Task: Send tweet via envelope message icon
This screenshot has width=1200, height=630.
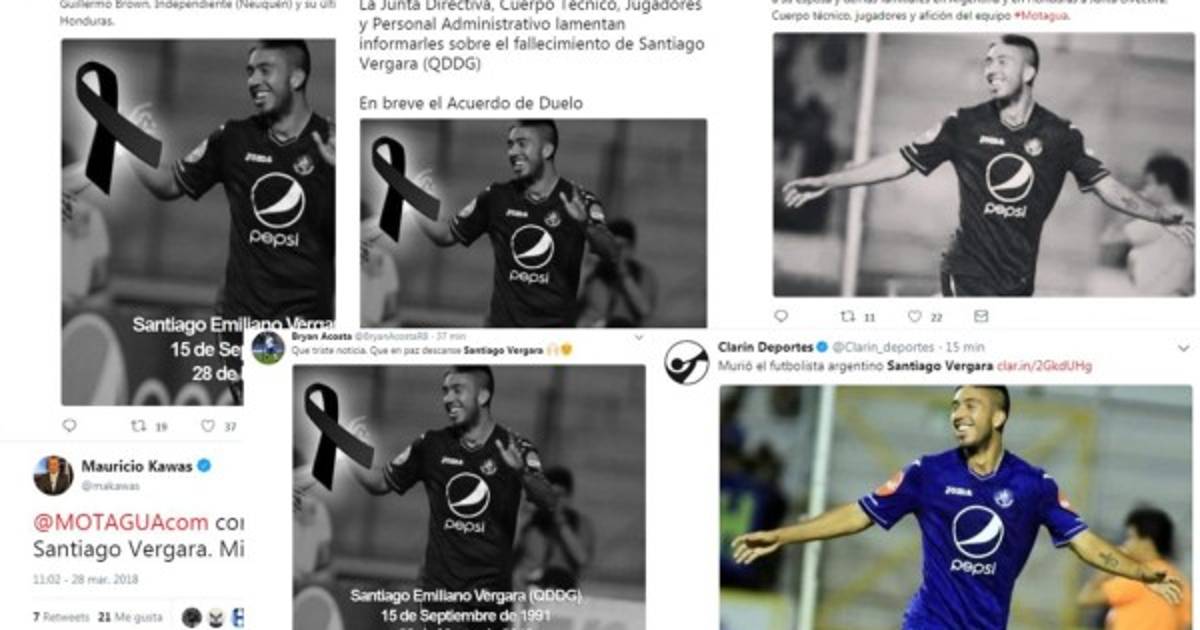Action: [x=980, y=316]
